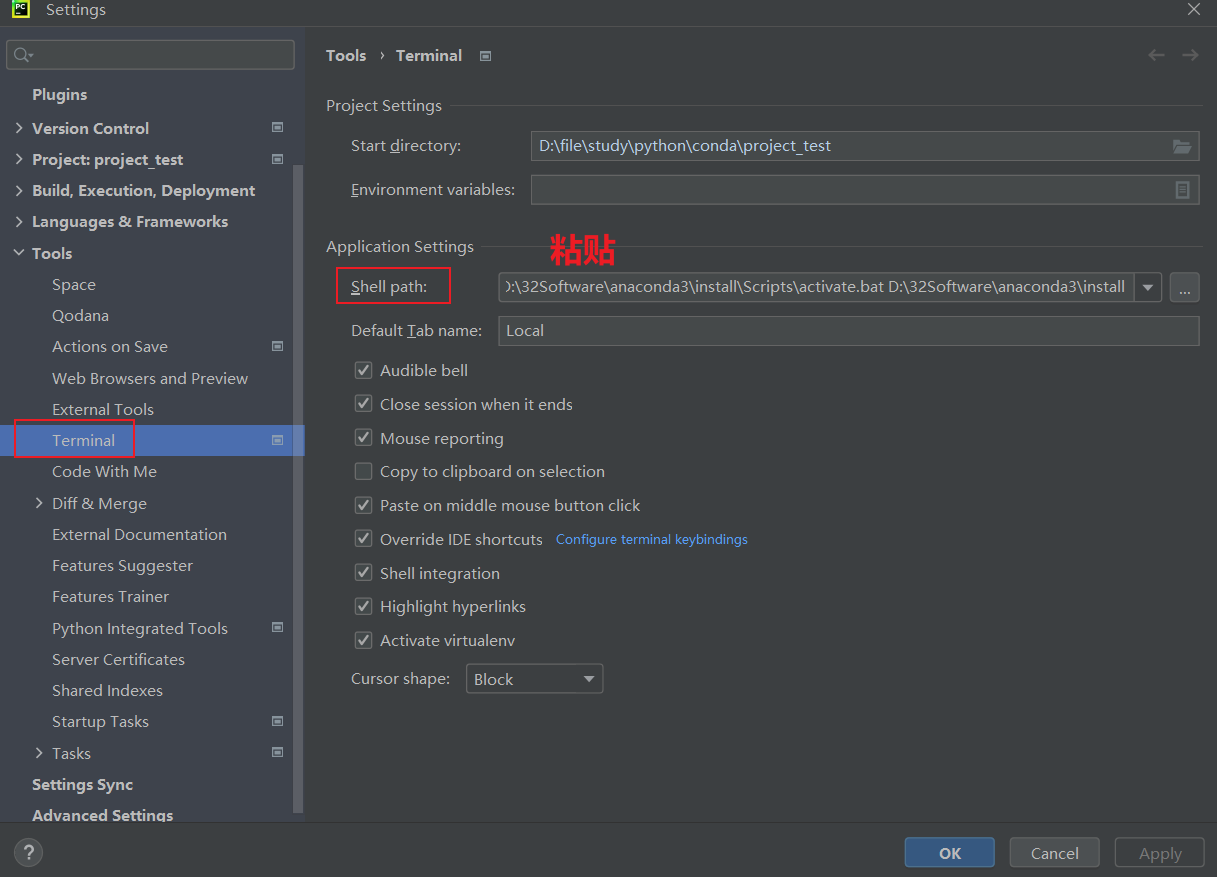This screenshot has height=877, width=1217.
Task: Toggle Highlight hyperlinks checkbox
Action: tap(363, 606)
